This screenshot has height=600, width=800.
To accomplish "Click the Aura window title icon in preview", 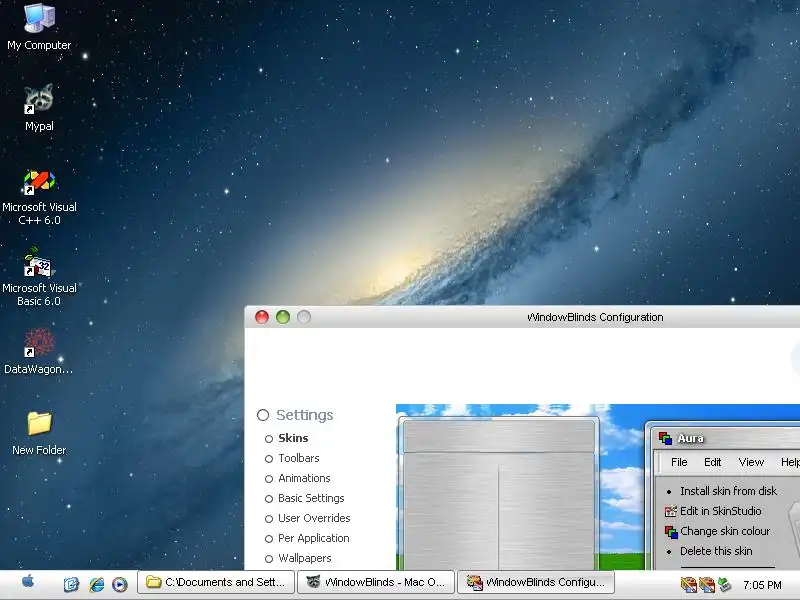I will 665,438.
